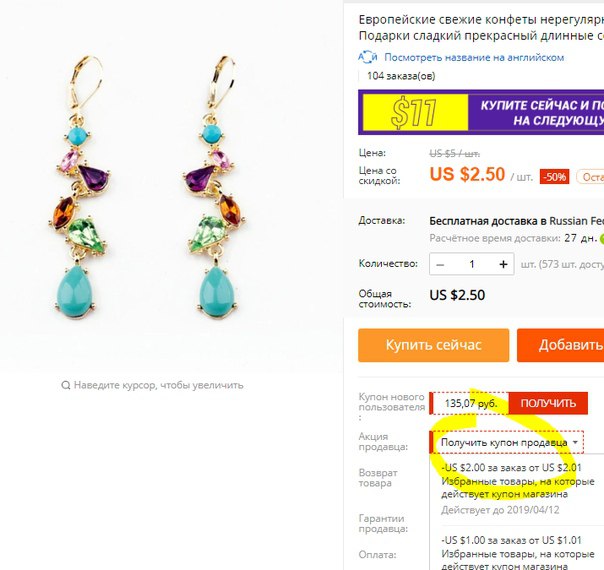
Task: Click the $11 promotional banner
Action: click(x=481, y=112)
